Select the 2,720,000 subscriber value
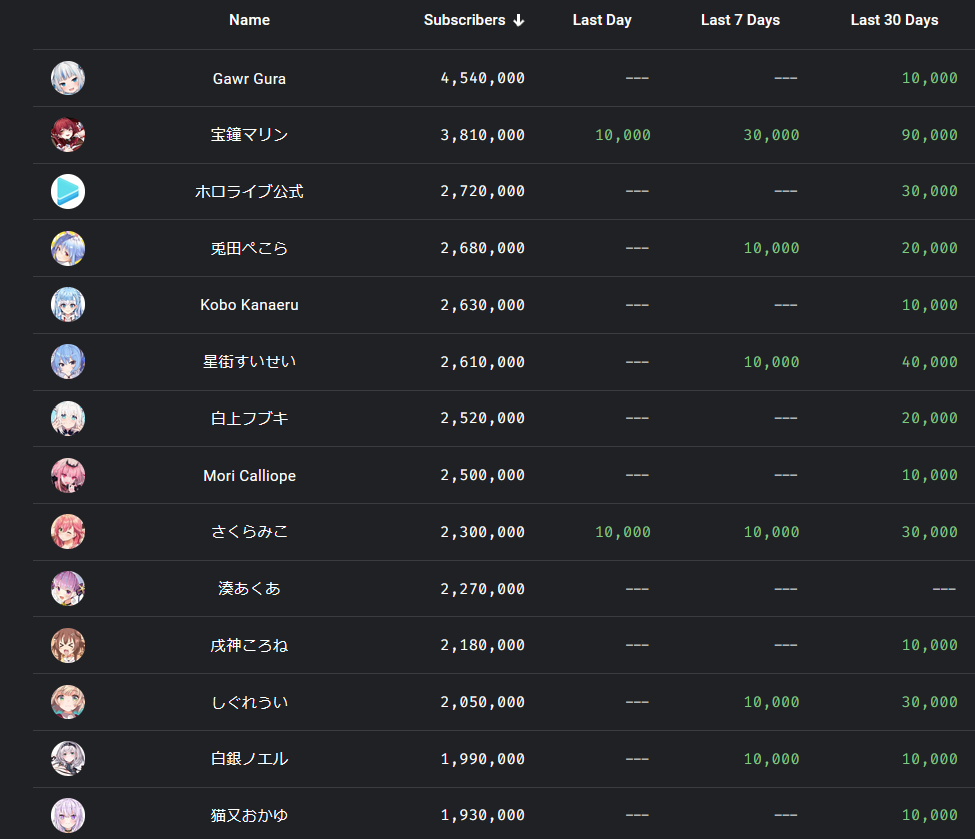 coord(483,192)
